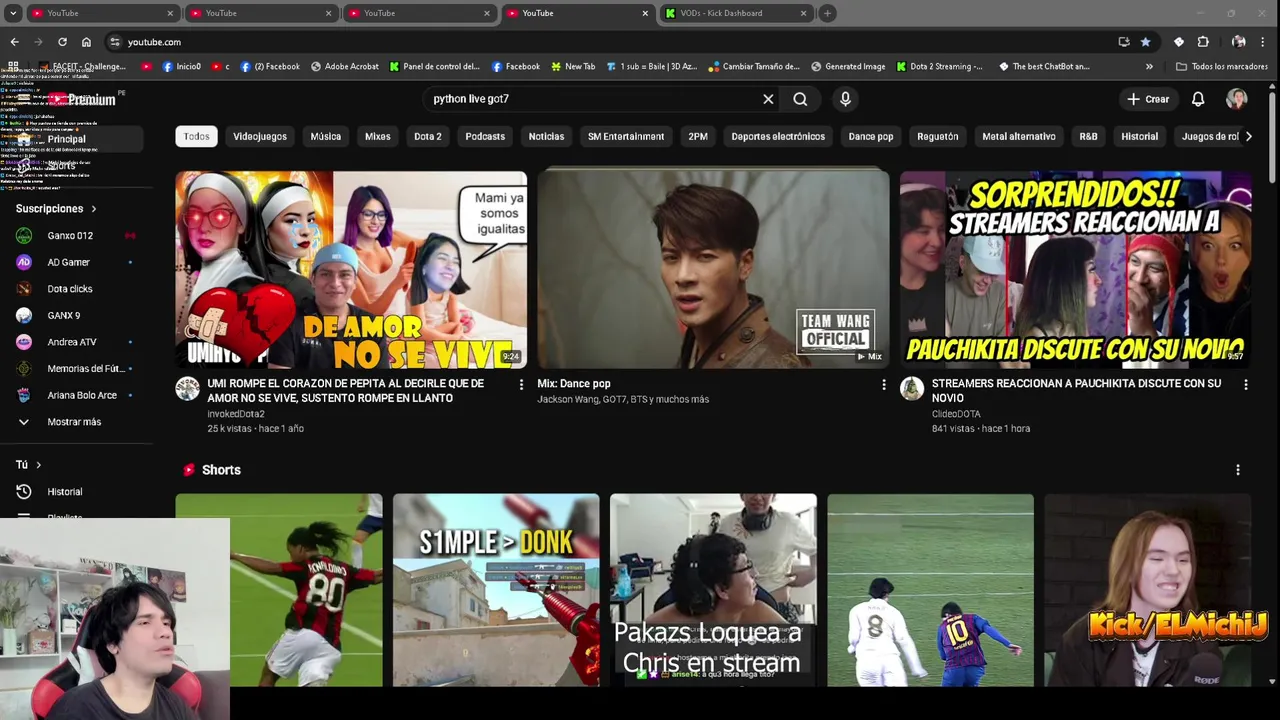Open Historial in sidebar
This screenshot has height=720, width=1280.
point(76,492)
